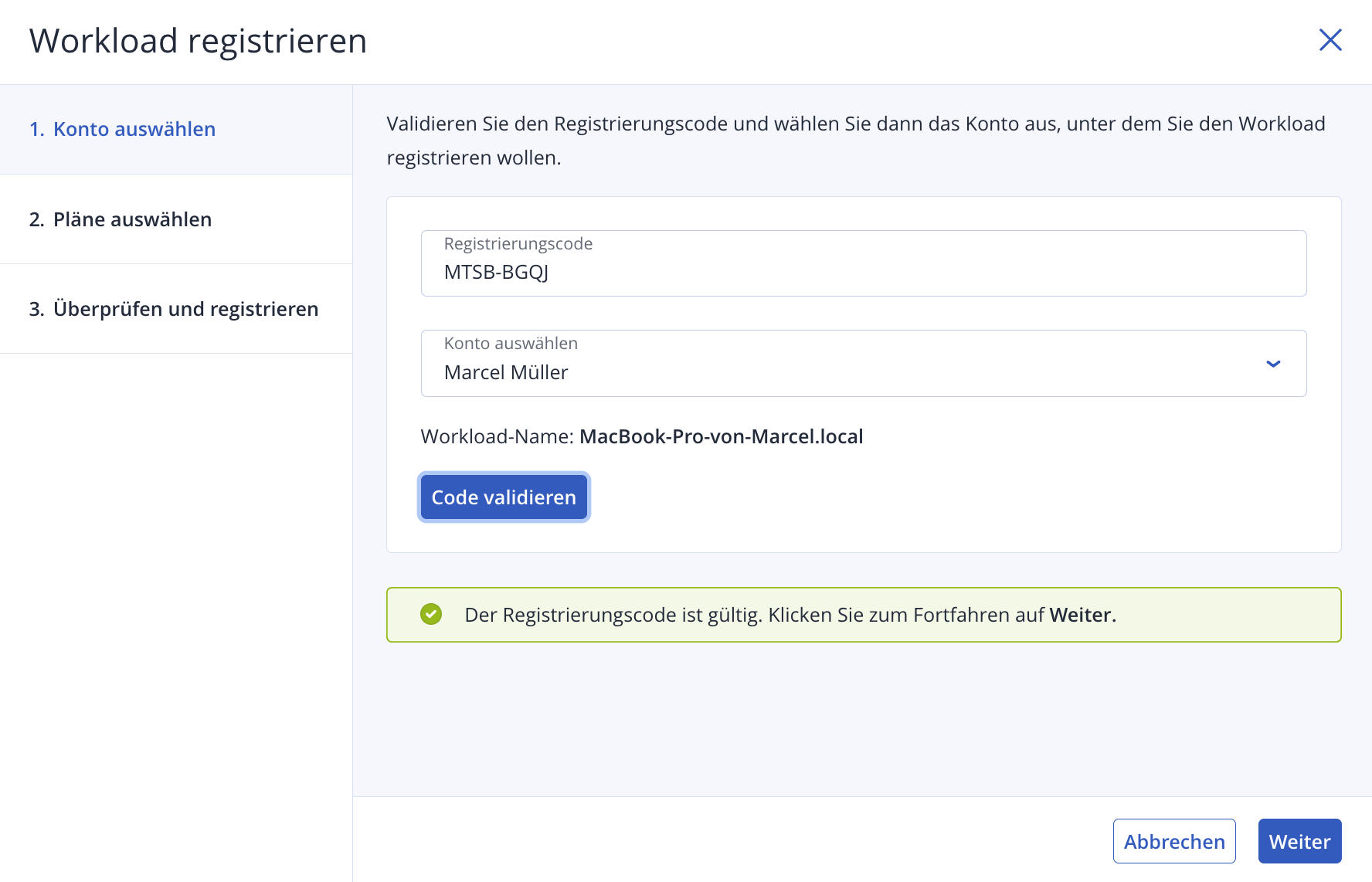The image size is (1372, 882).
Task: Click the entered code MTSB-BGQJ
Action: (x=496, y=273)
